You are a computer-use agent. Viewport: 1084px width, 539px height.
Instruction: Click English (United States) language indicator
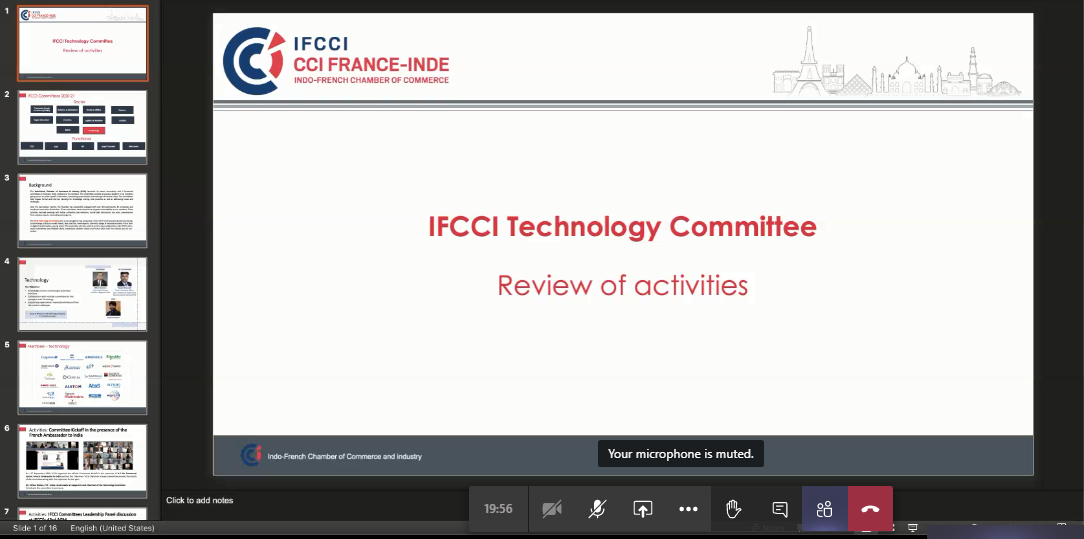point(112,528)
